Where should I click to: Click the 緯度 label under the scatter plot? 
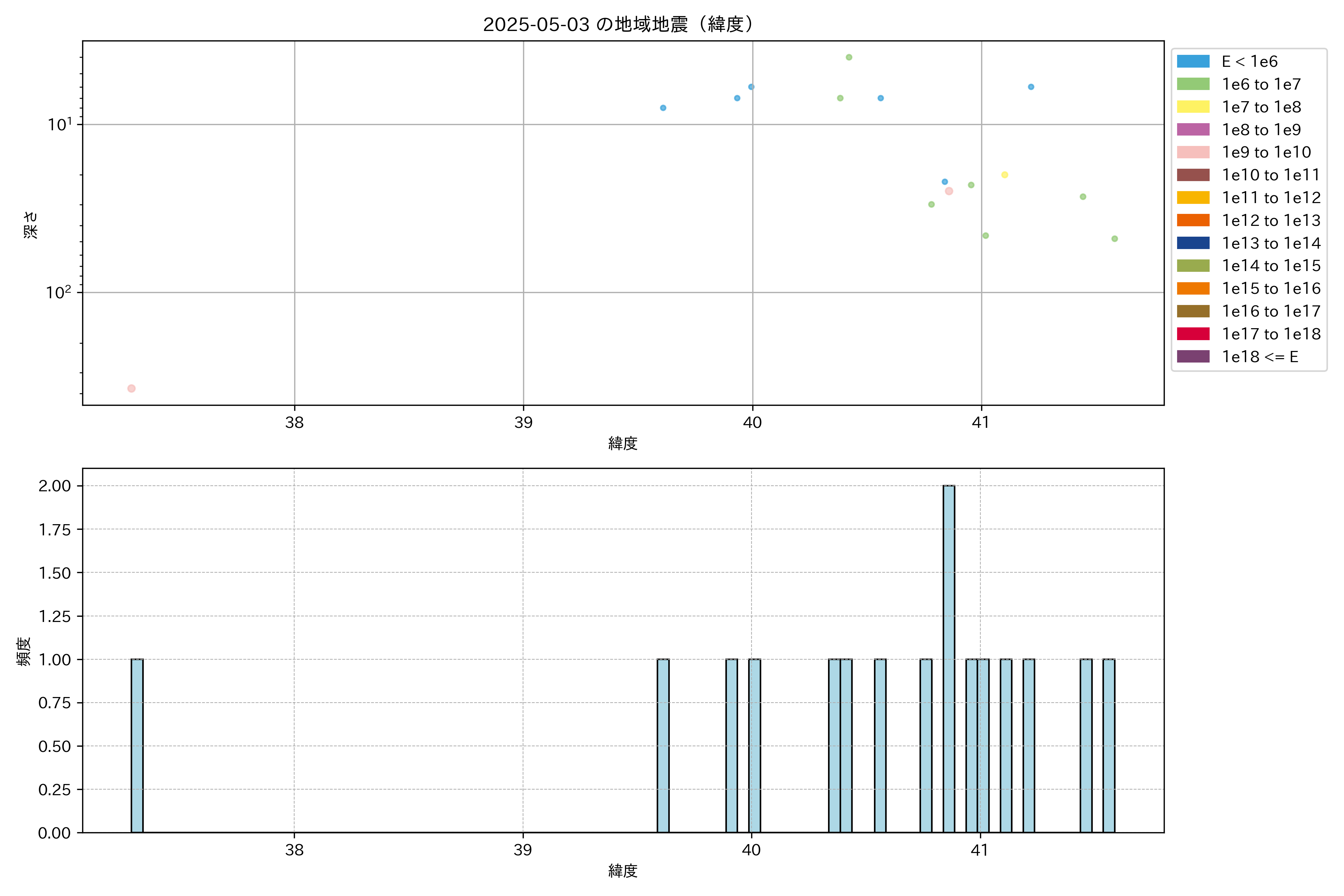[623, 444]
